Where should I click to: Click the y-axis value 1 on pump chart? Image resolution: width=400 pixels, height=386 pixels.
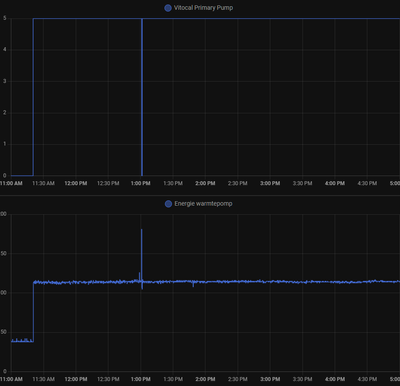point(5,144)
